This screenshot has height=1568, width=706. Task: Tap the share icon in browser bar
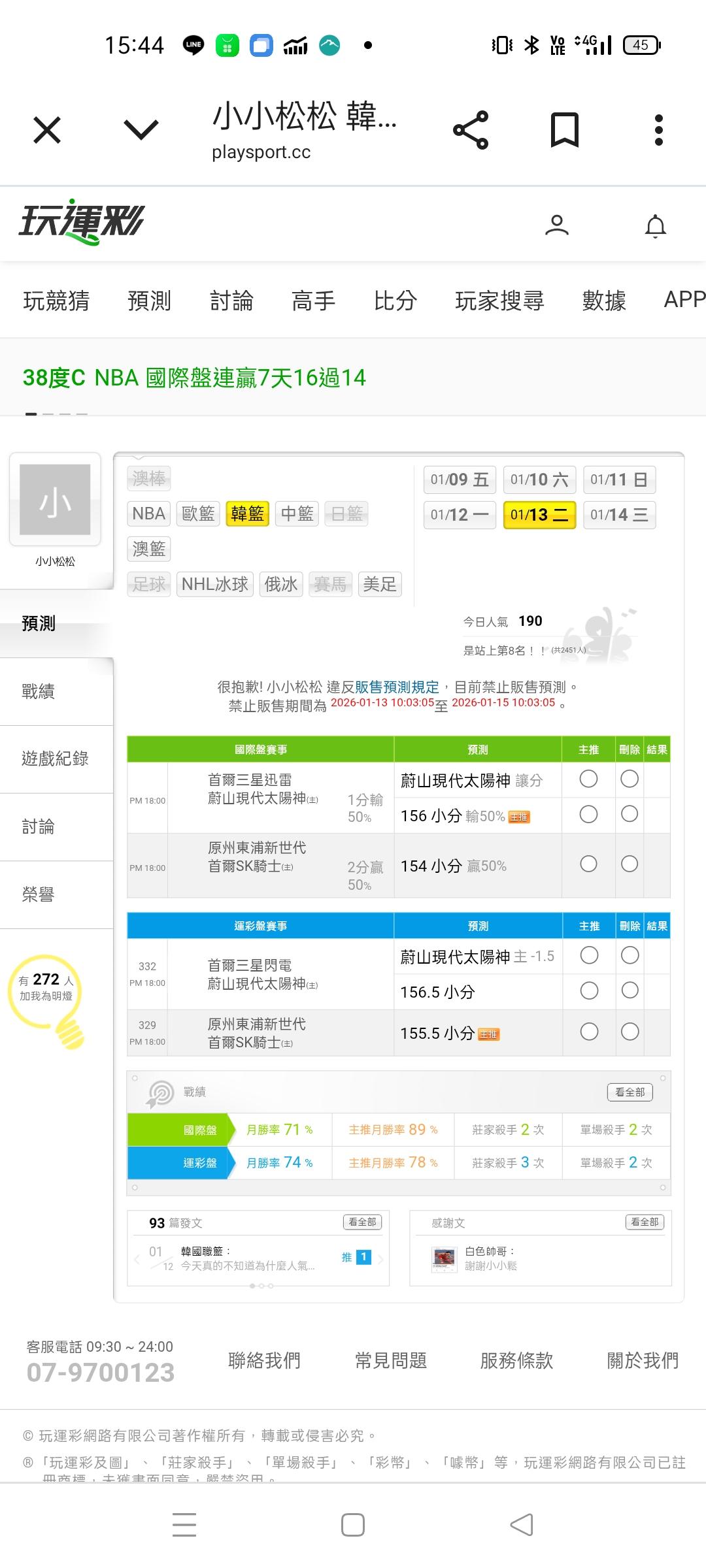tap(471, 130)
